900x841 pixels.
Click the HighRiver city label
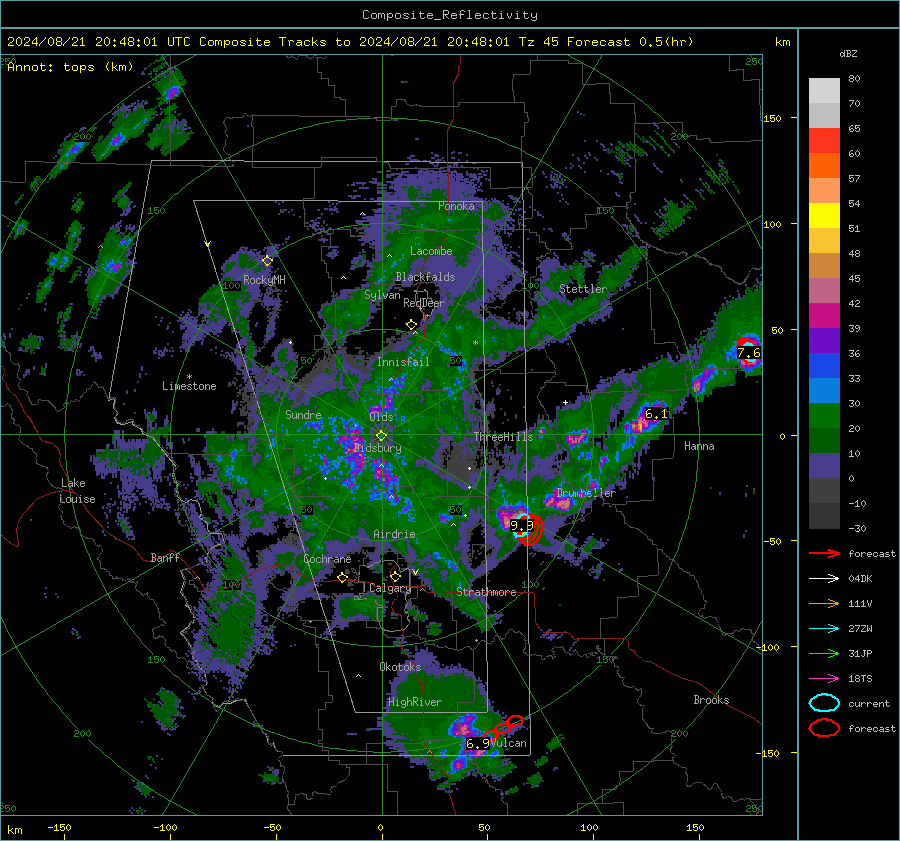(x=415, y=702)
